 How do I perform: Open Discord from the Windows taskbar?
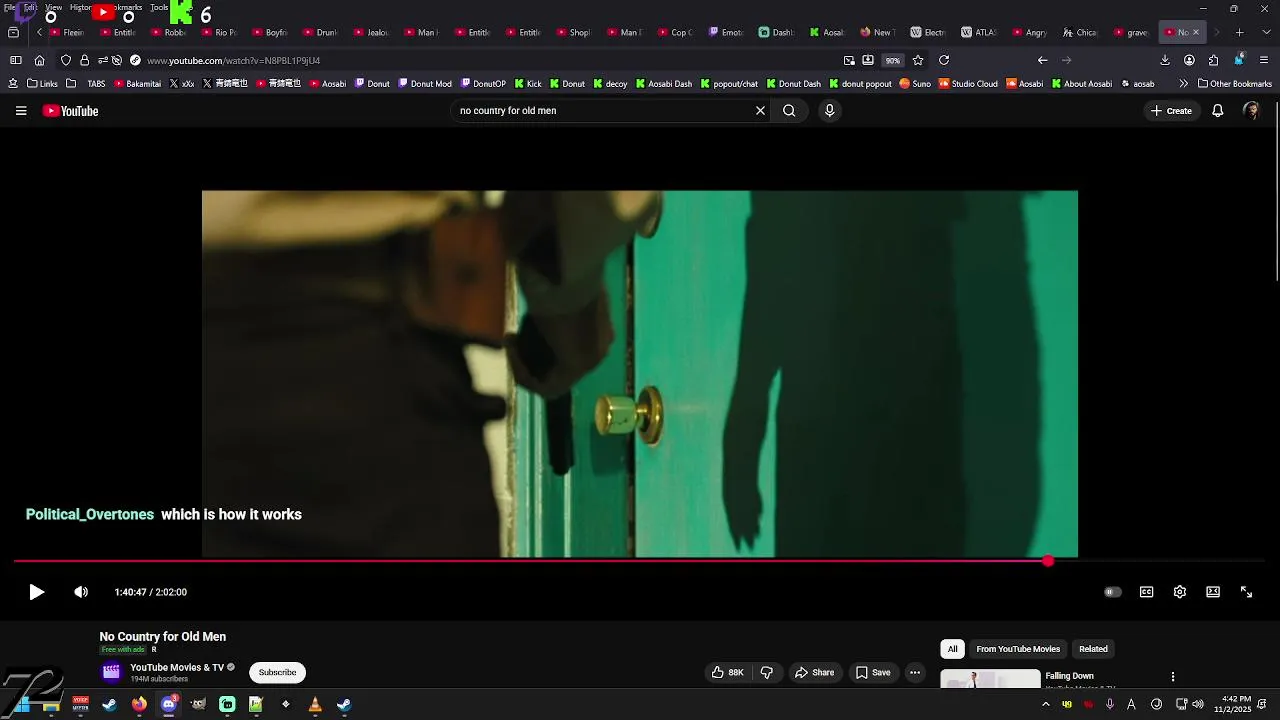pos(168,704)
